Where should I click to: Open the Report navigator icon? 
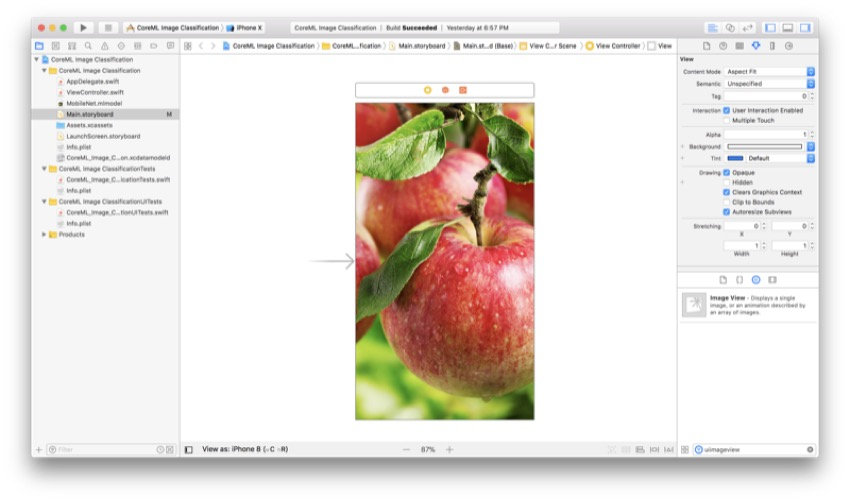click(x=170, y=46)
